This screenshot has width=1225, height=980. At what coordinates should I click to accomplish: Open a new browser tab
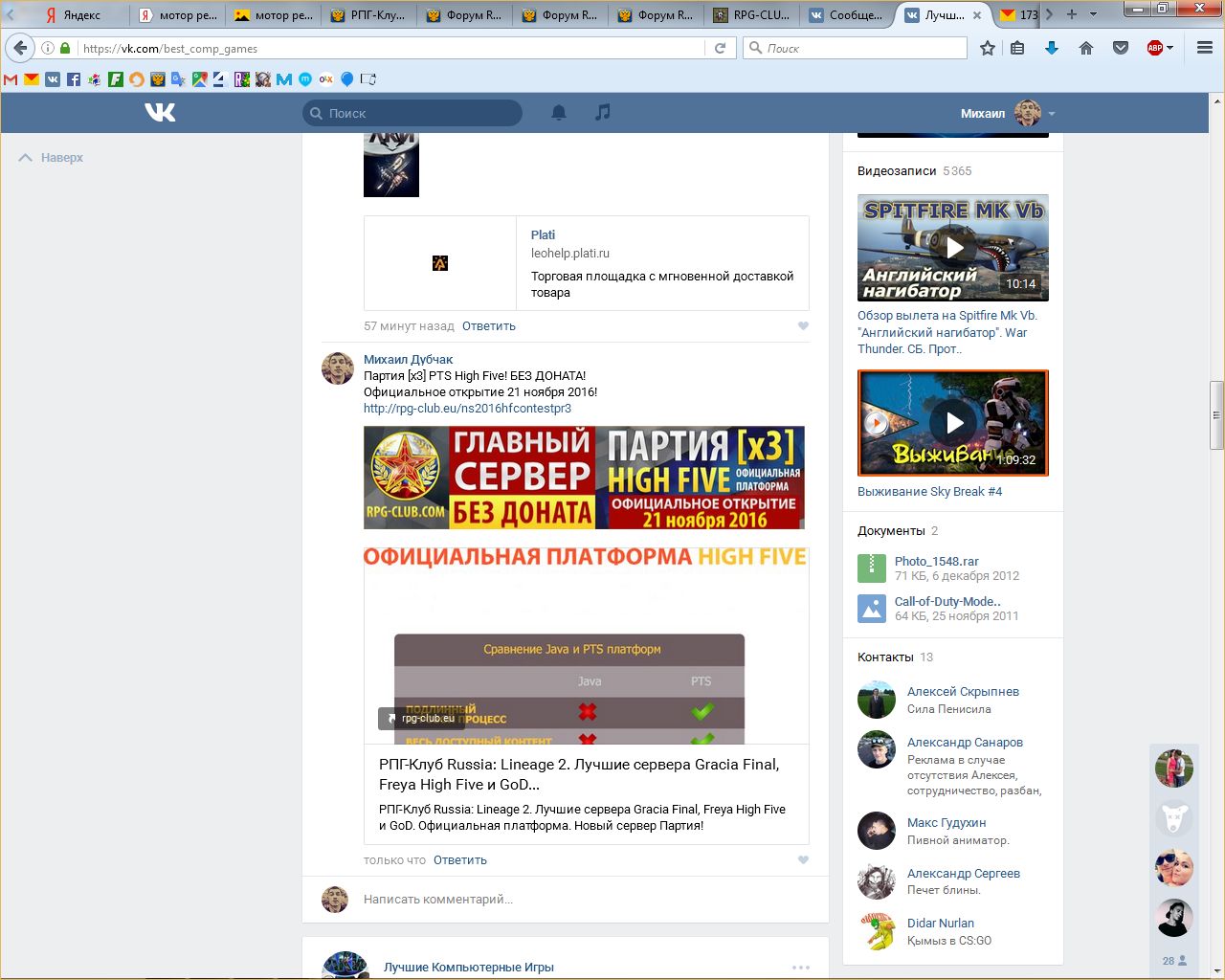1072,14
